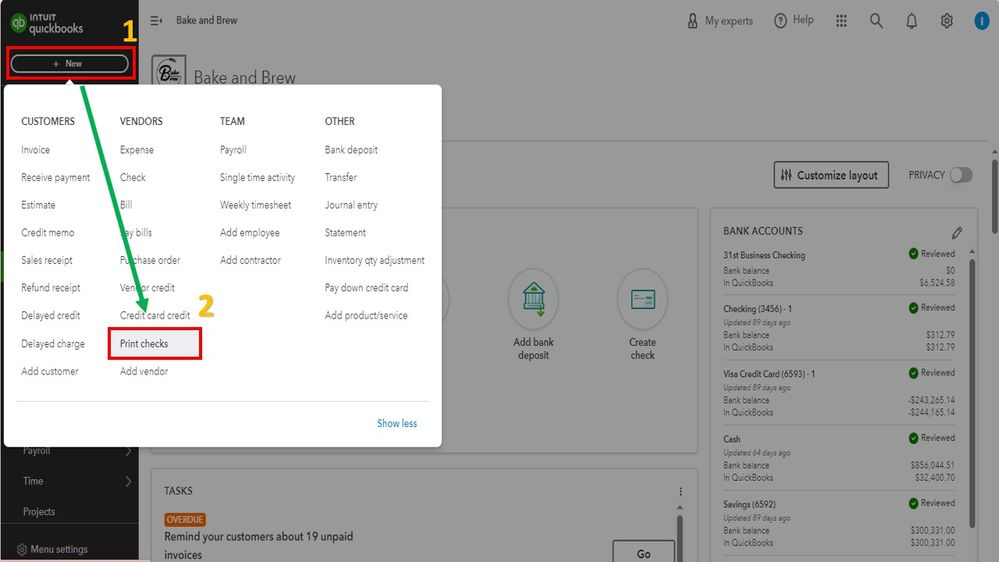This screenshot has height=562, width=999.
Task: Open the settings gear icon
Action: (947, 21)
